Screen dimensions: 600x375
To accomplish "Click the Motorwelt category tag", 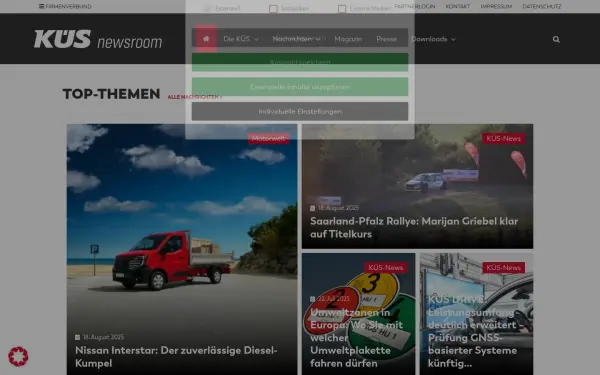I will [269, 139].
